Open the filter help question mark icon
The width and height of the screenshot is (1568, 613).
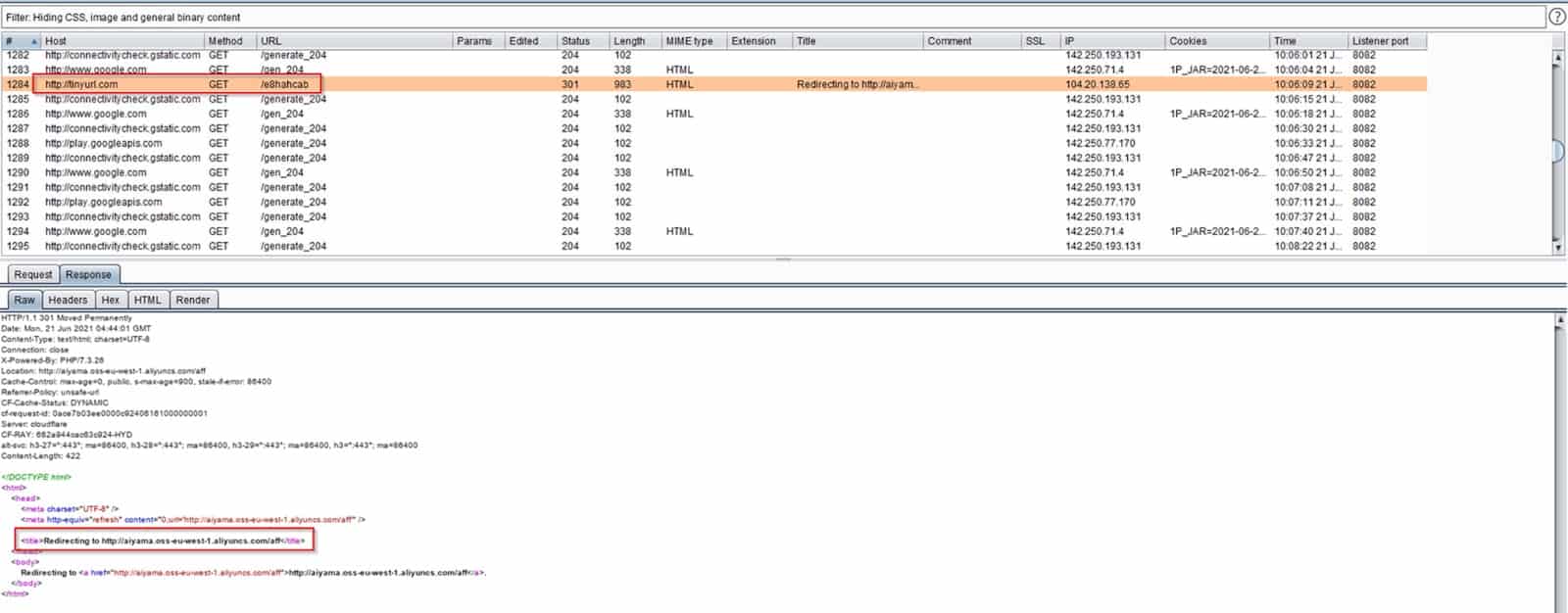pos(1556,17)
